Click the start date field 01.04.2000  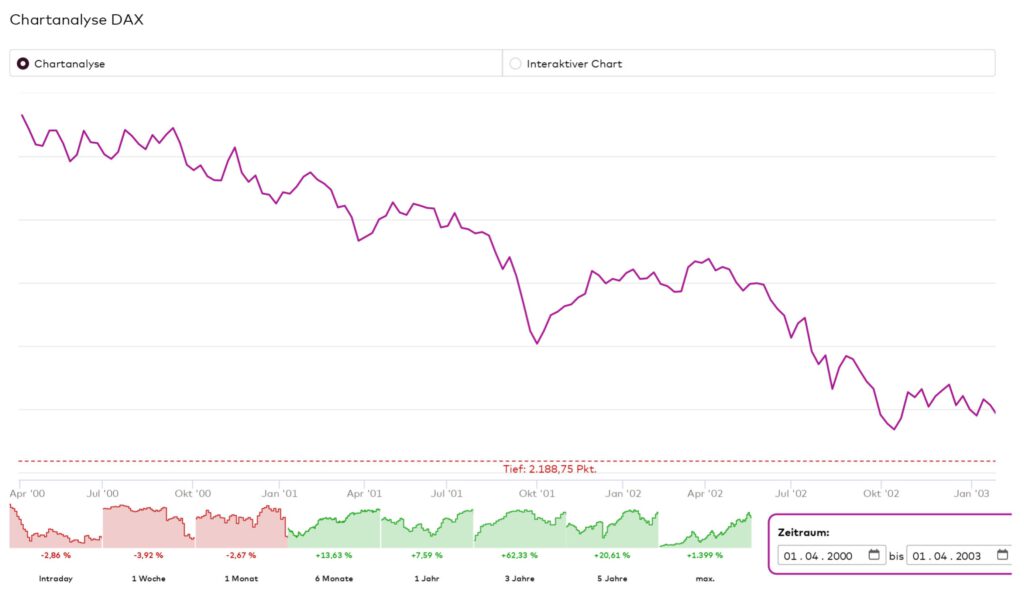831,555
